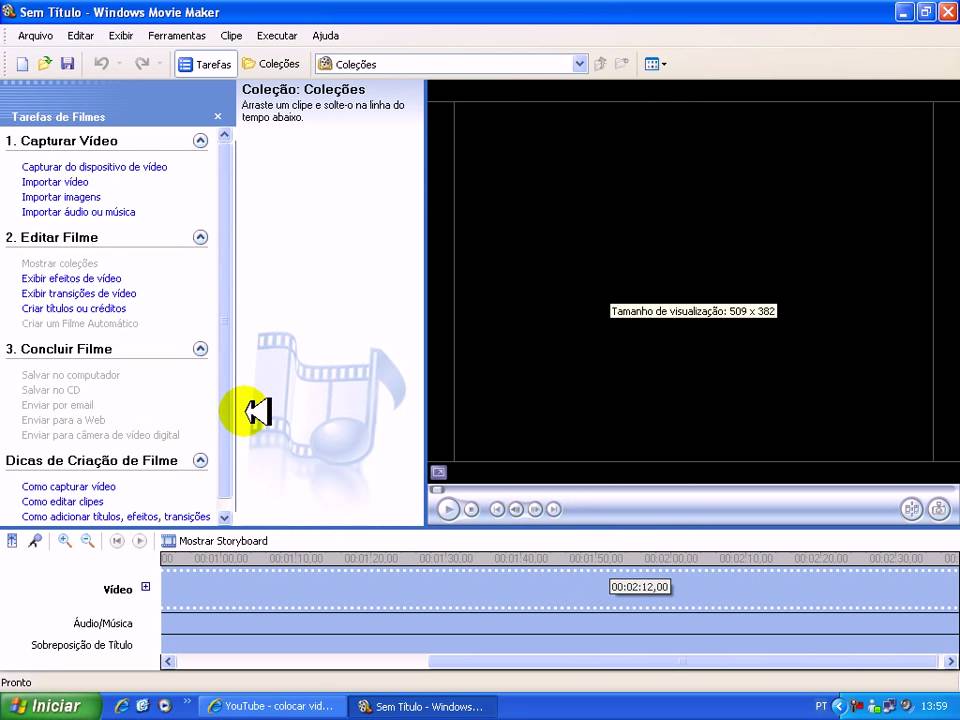
Task: Stop the preview playback
Action: pyautogui.click(x=471, y=509)
